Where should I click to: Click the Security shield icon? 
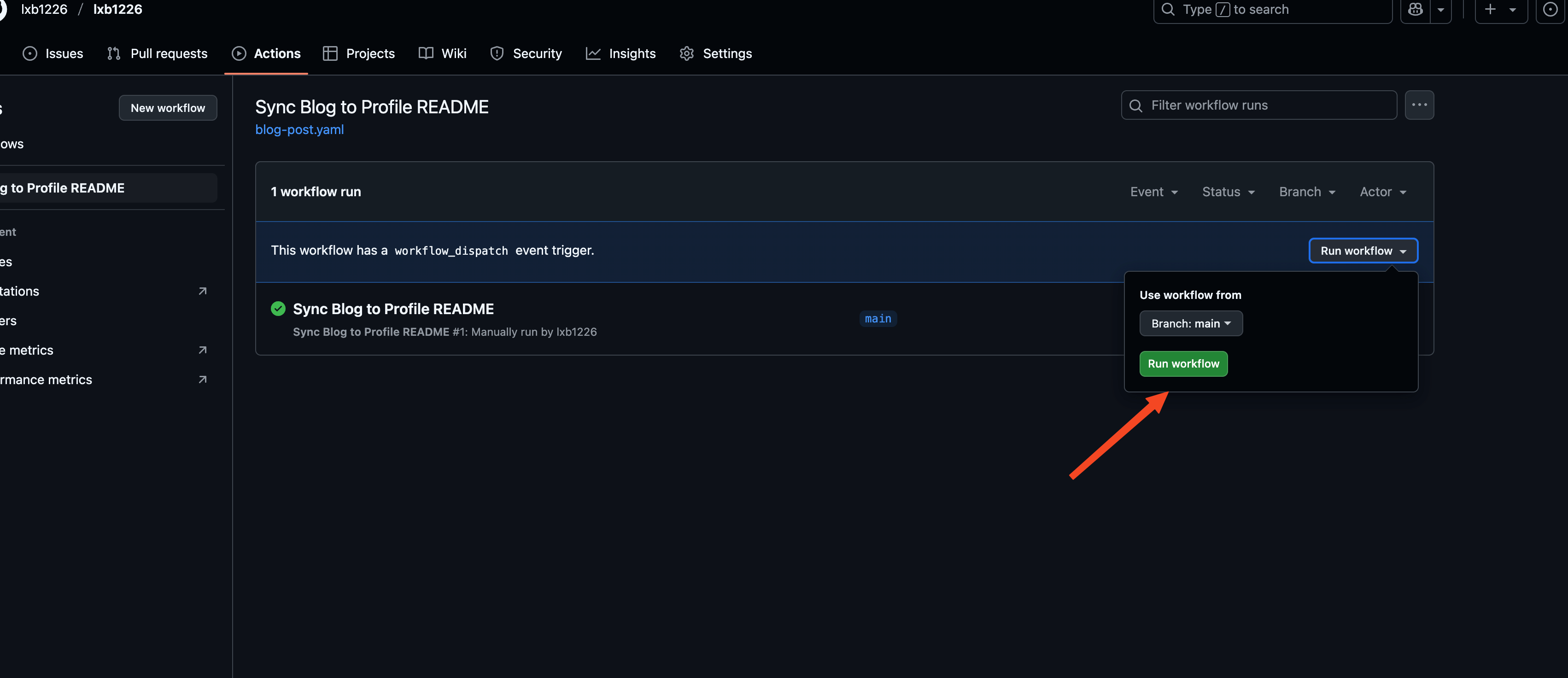497,53
